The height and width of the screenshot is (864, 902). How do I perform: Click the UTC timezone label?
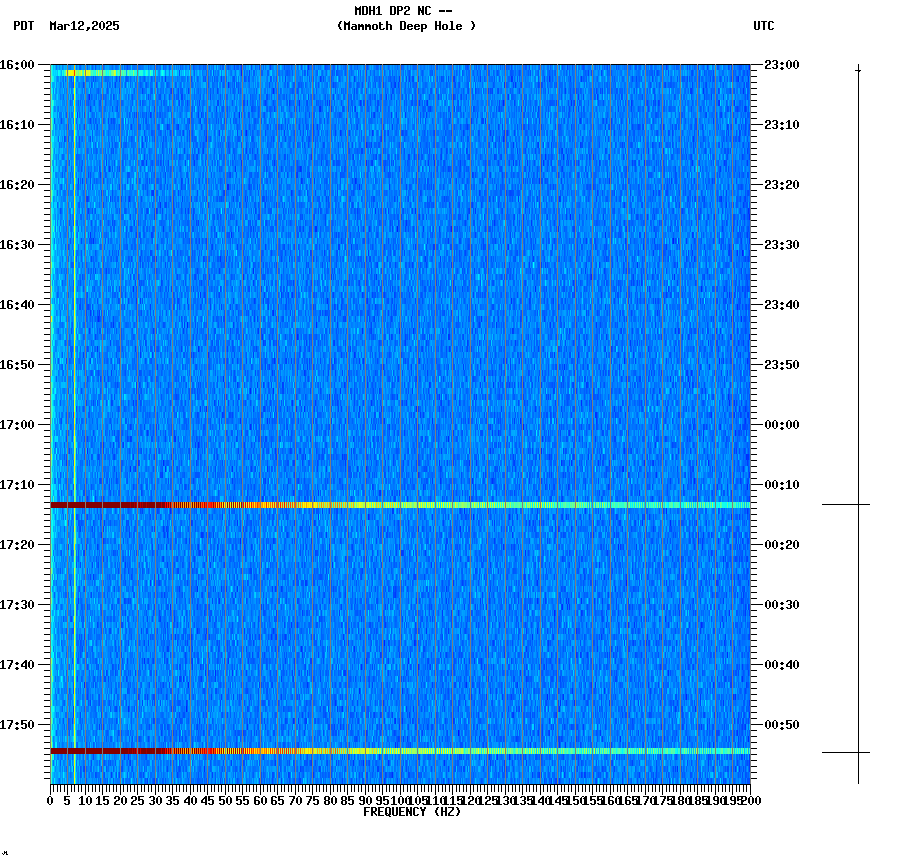pos(764,27)
